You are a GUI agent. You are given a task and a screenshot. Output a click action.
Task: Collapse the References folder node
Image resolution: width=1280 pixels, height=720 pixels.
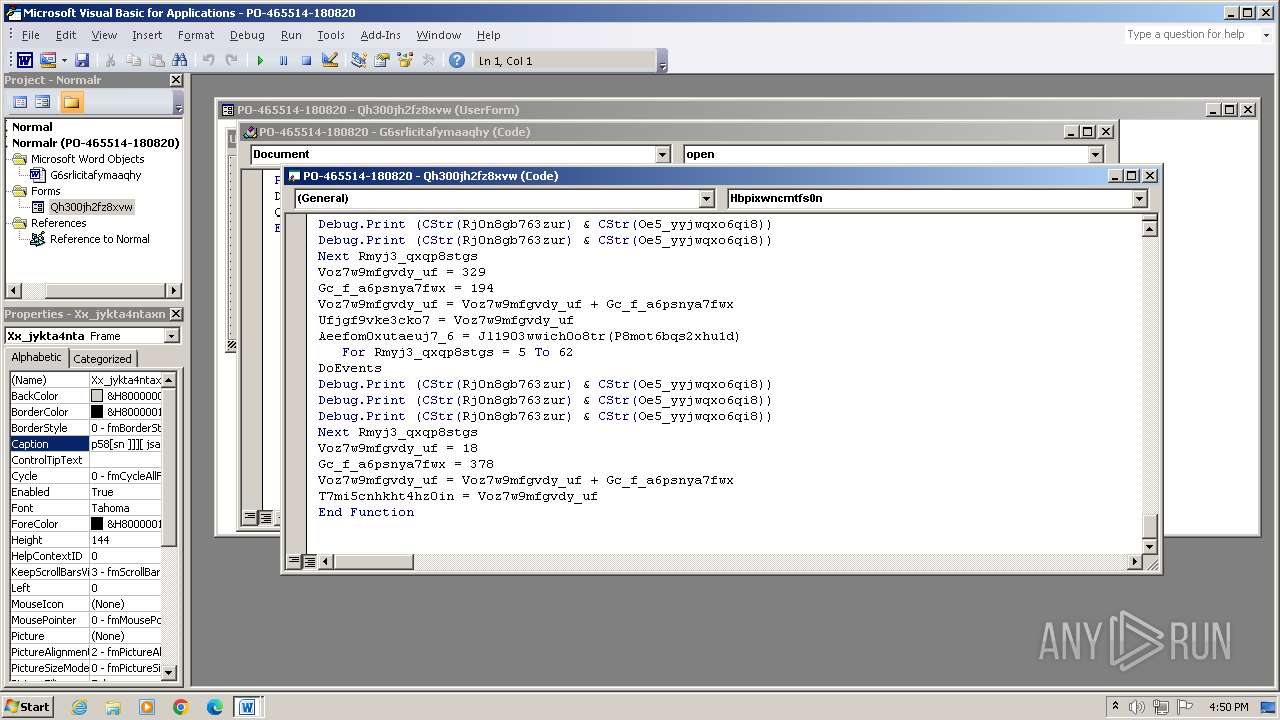pos(20,223)
